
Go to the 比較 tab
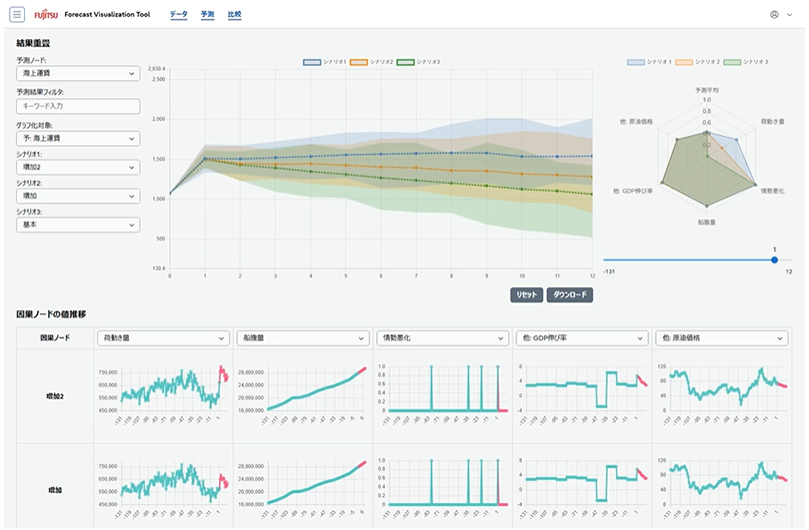click(x=234, y=16)
